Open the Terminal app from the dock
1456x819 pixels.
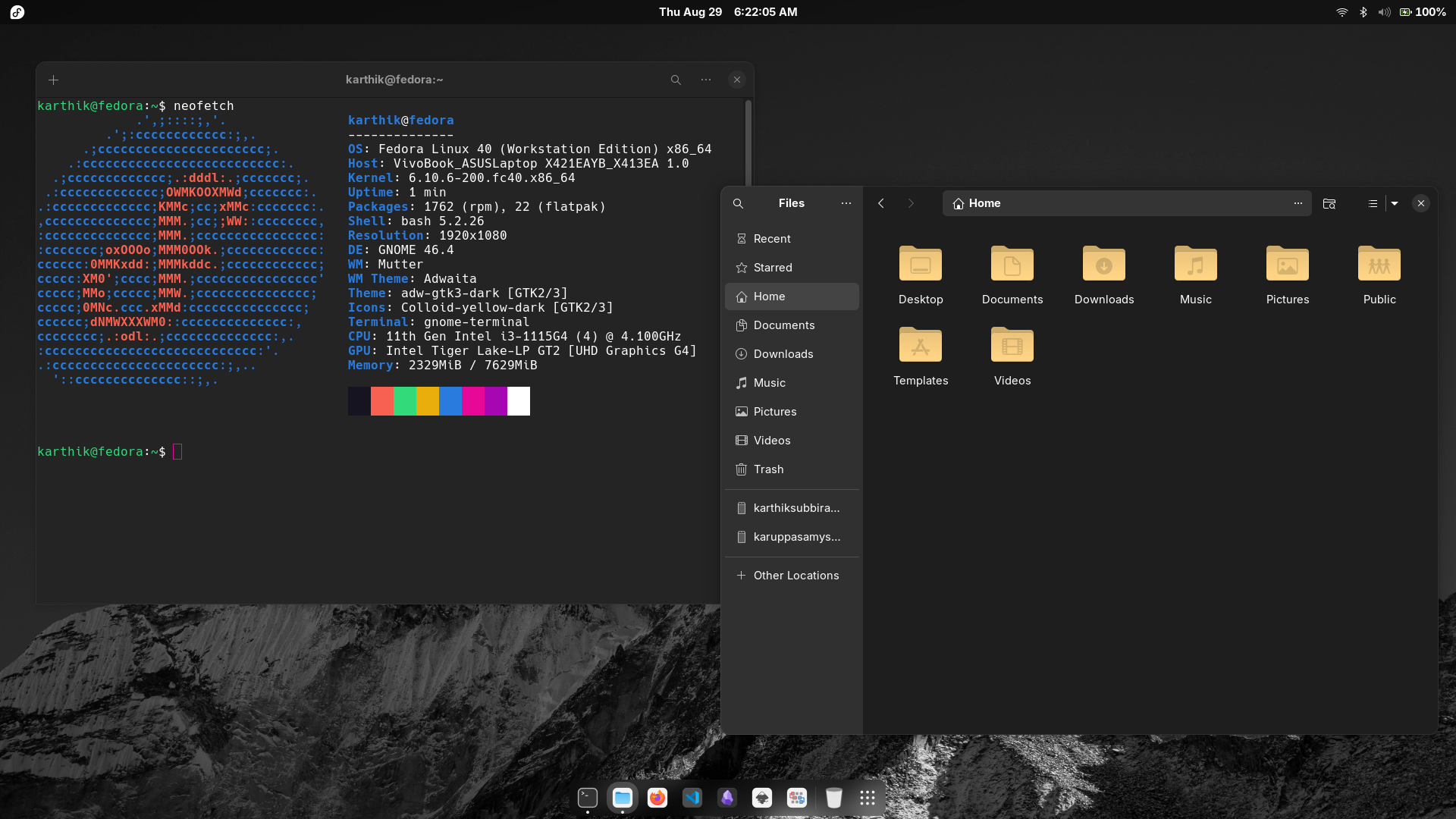(x=588, y=798)
